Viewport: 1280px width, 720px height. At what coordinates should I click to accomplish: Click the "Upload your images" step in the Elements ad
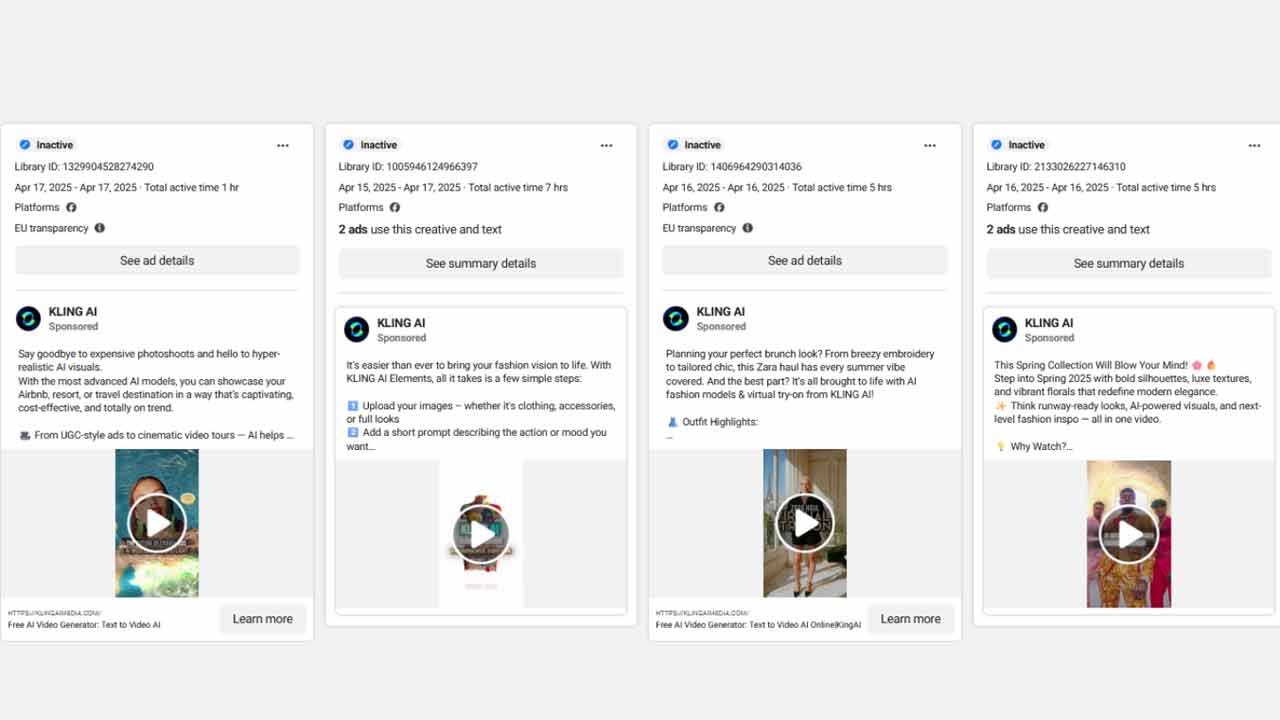click(481, 412)
